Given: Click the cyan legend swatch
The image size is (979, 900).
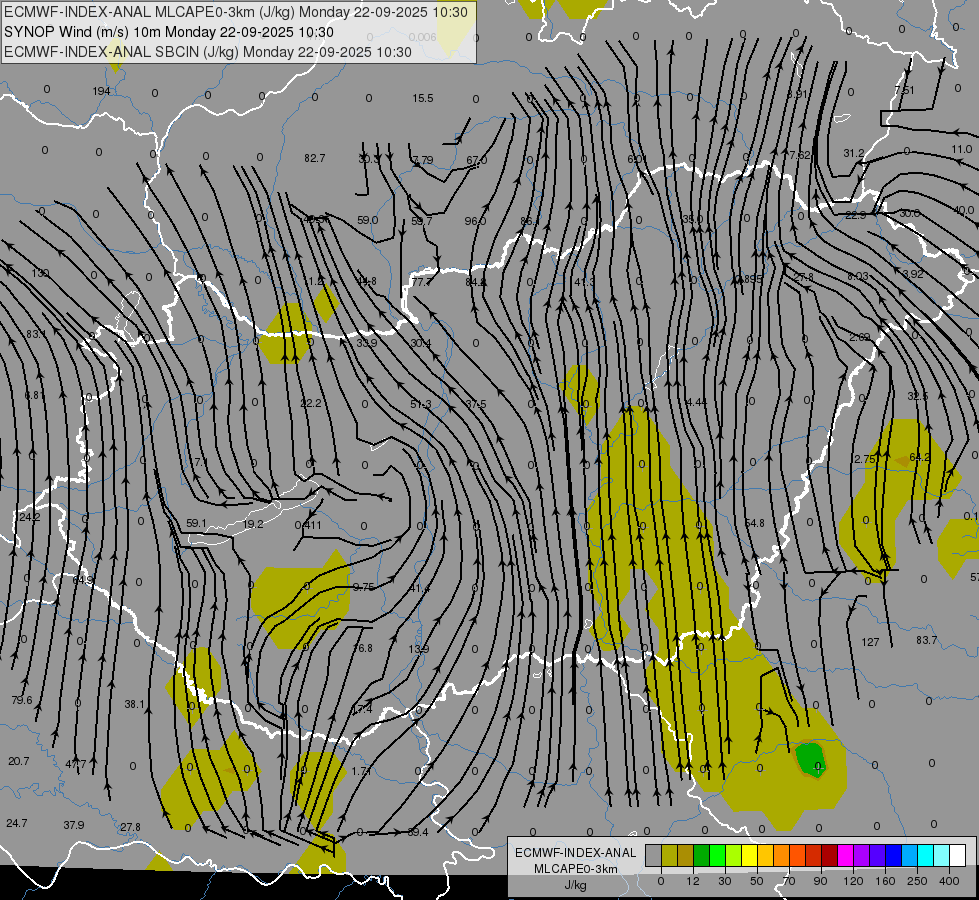Looking at the screenshot, I should click(x=925, y=855).
